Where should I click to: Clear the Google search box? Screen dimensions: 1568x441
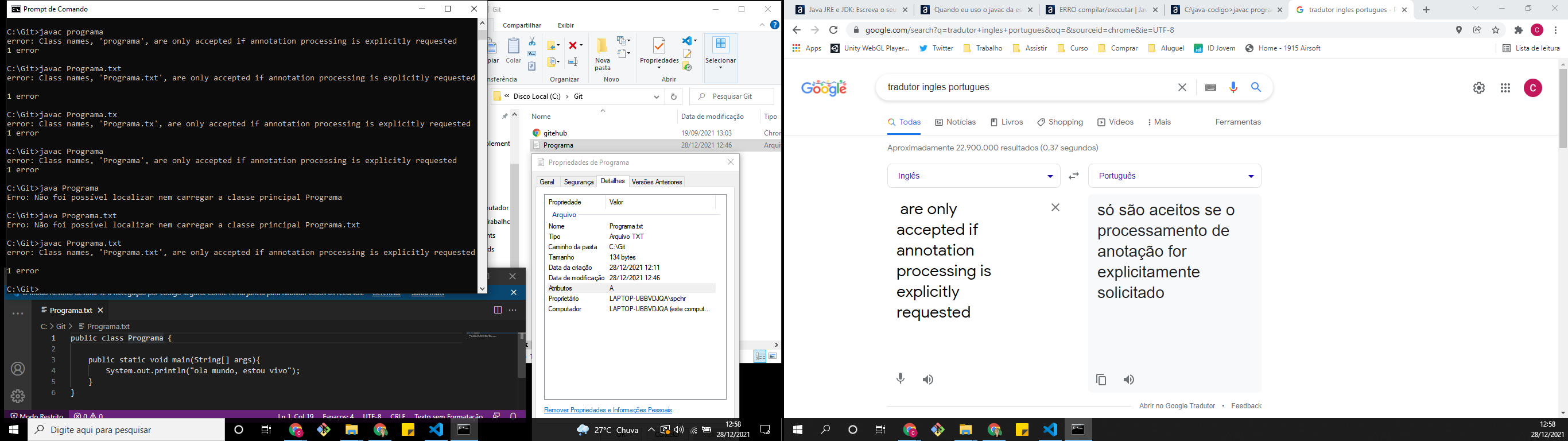click(x=1182, y=88)
